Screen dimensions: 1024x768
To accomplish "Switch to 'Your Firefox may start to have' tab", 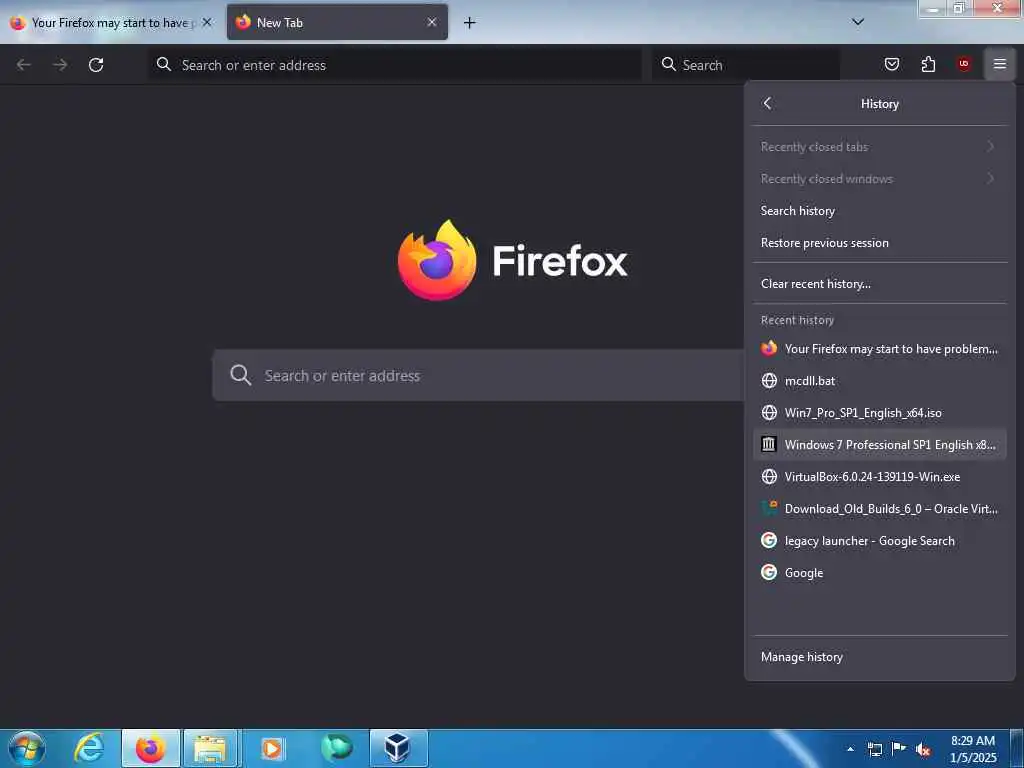I will 111,23.
